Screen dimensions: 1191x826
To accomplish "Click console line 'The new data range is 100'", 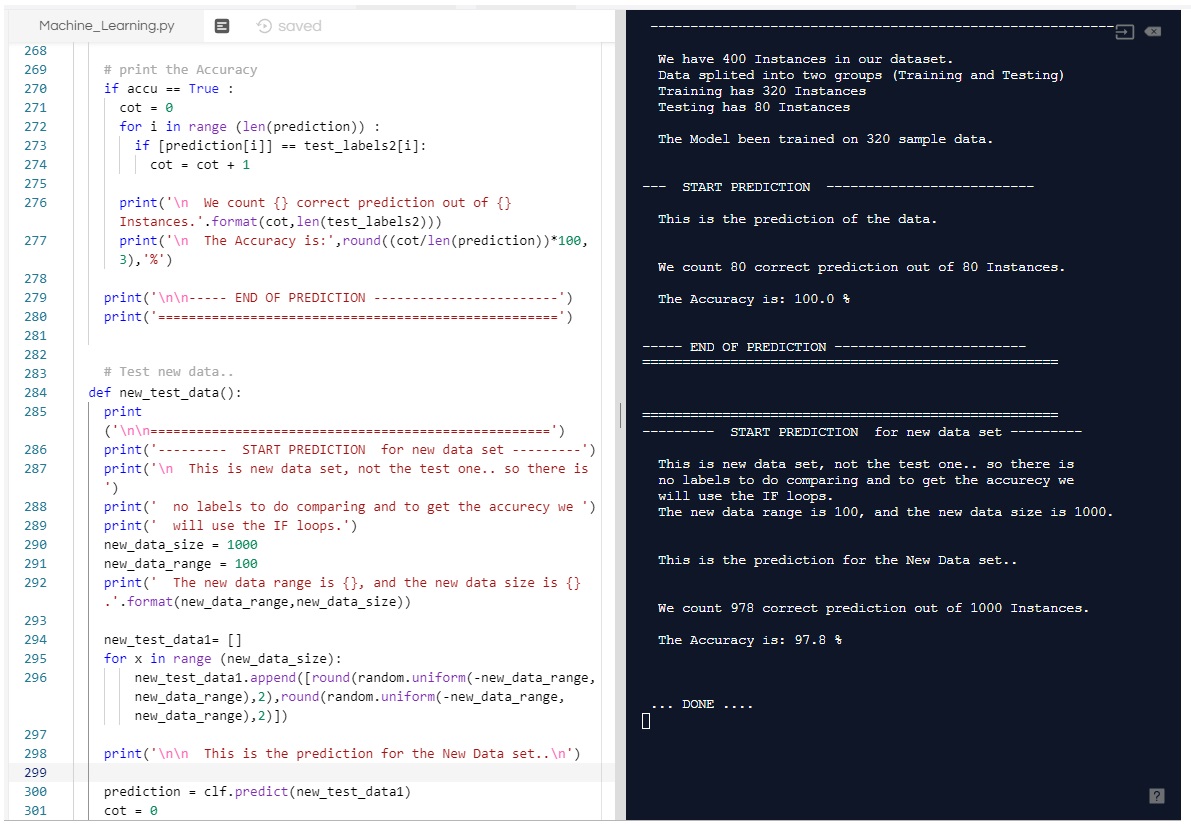I will pyautogui.click(x=885, y=512).
